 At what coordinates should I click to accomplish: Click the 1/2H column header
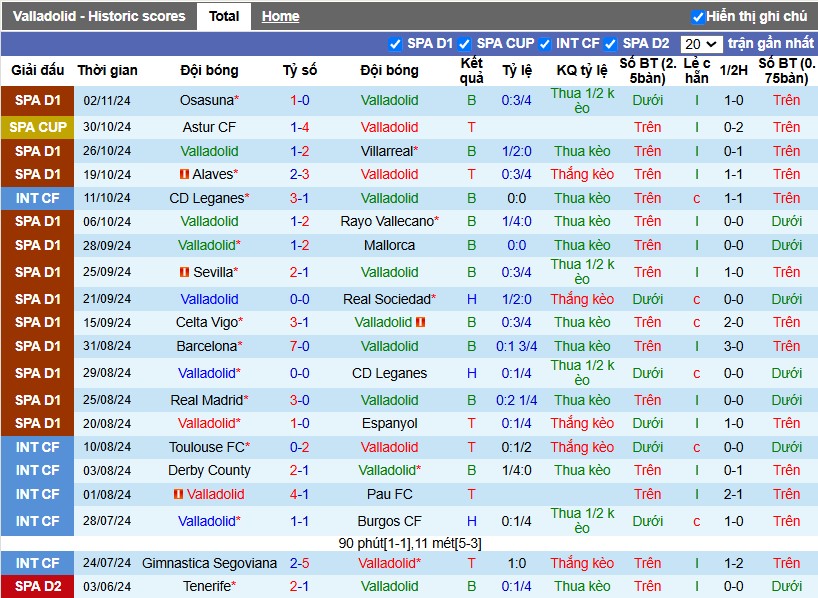733,70
